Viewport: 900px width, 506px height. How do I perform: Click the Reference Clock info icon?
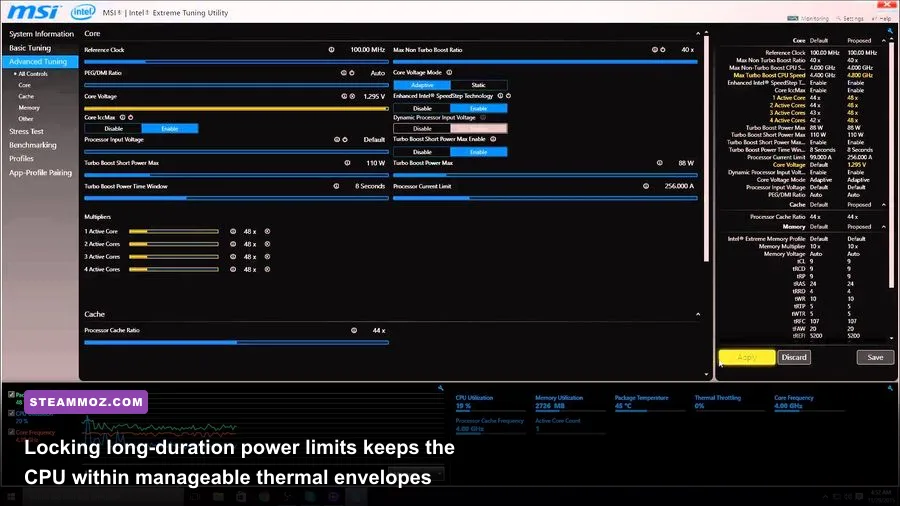point(331,50)
